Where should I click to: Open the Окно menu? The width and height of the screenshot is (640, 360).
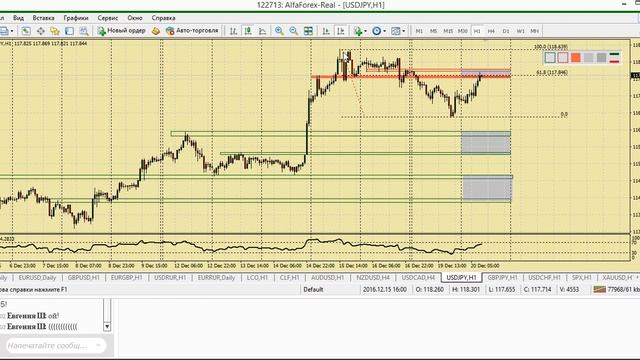coord(135,18)
